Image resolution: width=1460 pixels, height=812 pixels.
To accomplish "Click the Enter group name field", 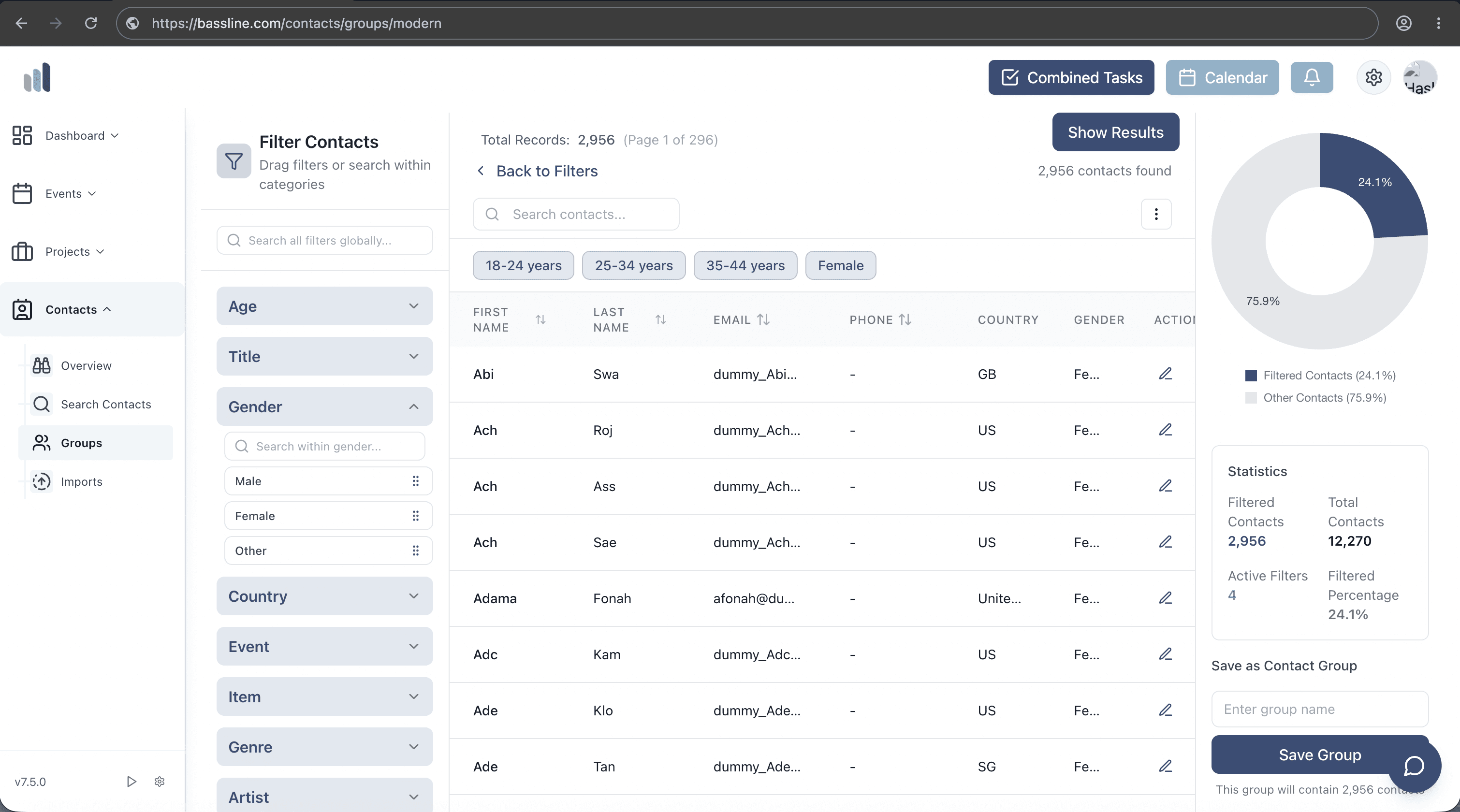I will pyautogui.click(x=1319, y=709).
